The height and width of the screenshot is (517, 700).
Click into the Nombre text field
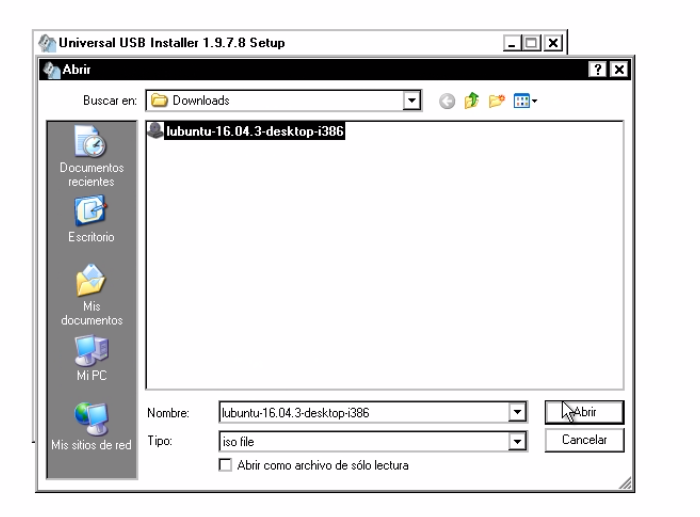tap(364, 412)
